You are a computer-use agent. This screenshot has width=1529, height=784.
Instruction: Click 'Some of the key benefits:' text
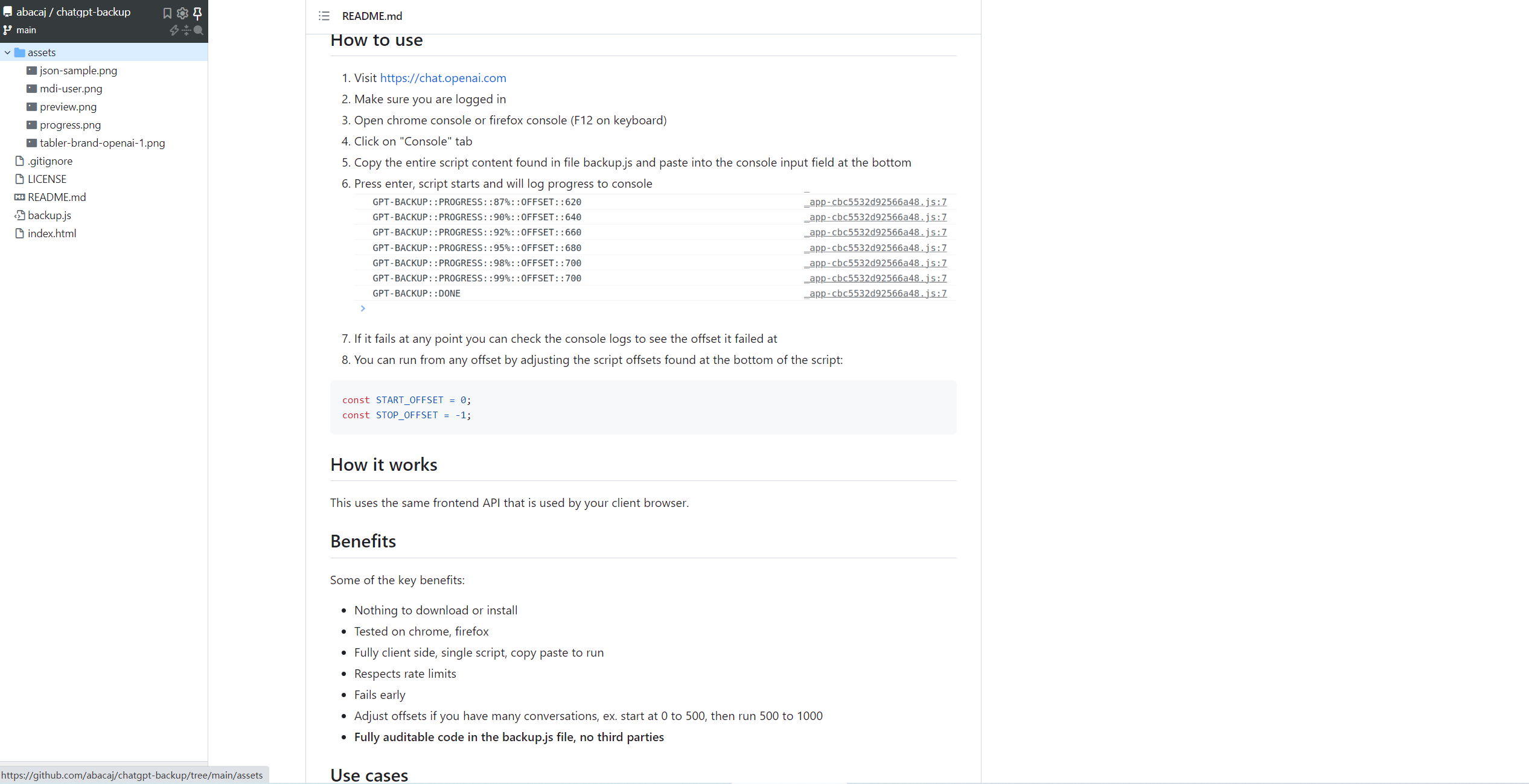tap(397, 580)
